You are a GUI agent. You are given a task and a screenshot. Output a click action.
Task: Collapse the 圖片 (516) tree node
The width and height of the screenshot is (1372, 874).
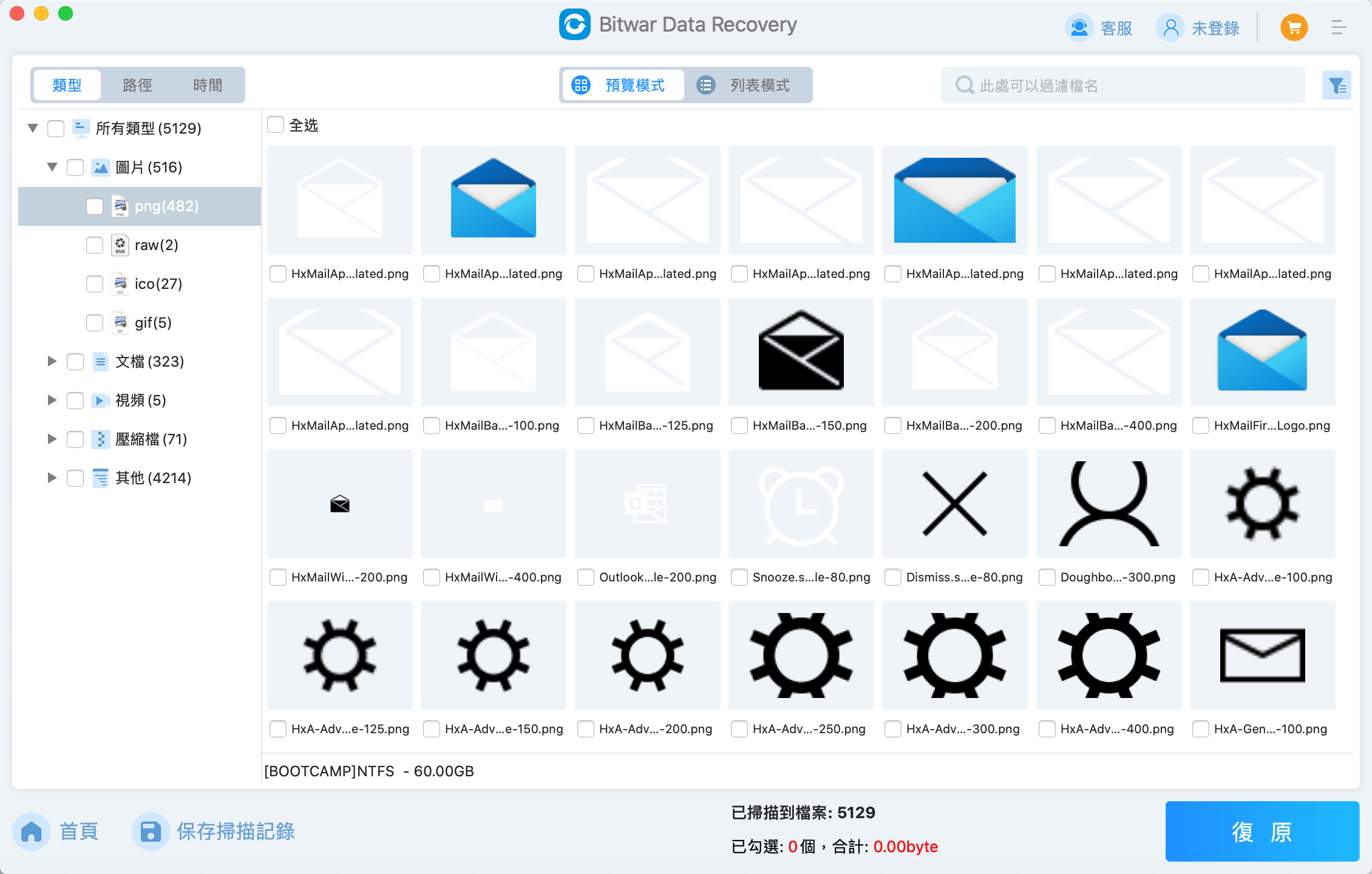[x=52, y=167]
